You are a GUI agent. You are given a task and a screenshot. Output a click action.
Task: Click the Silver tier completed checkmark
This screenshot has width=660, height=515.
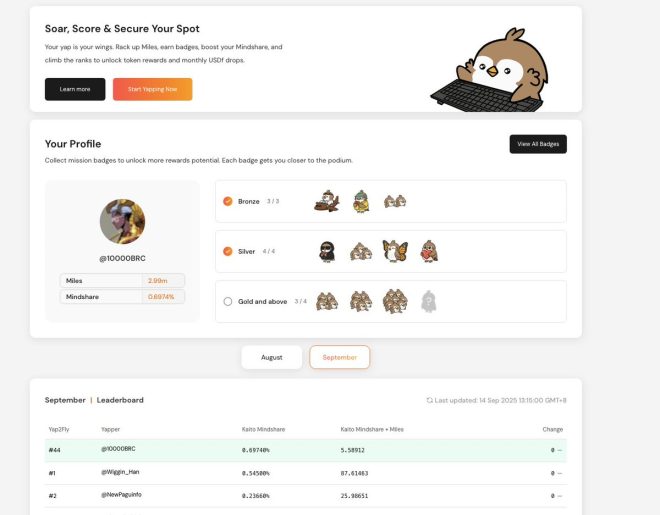[228, 251]
